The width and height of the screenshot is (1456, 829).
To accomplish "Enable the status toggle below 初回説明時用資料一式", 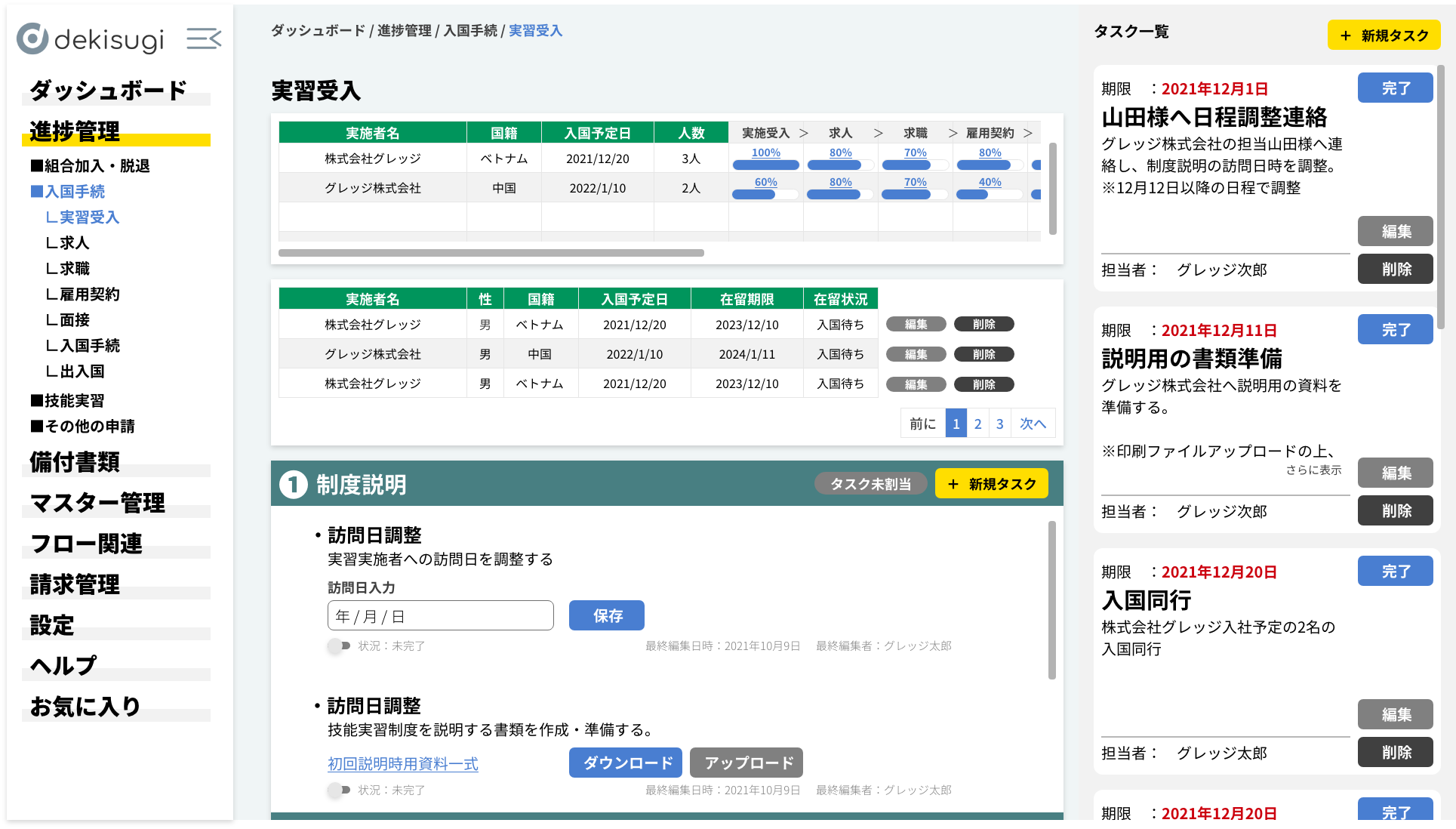I will click(x=337, y=790).
